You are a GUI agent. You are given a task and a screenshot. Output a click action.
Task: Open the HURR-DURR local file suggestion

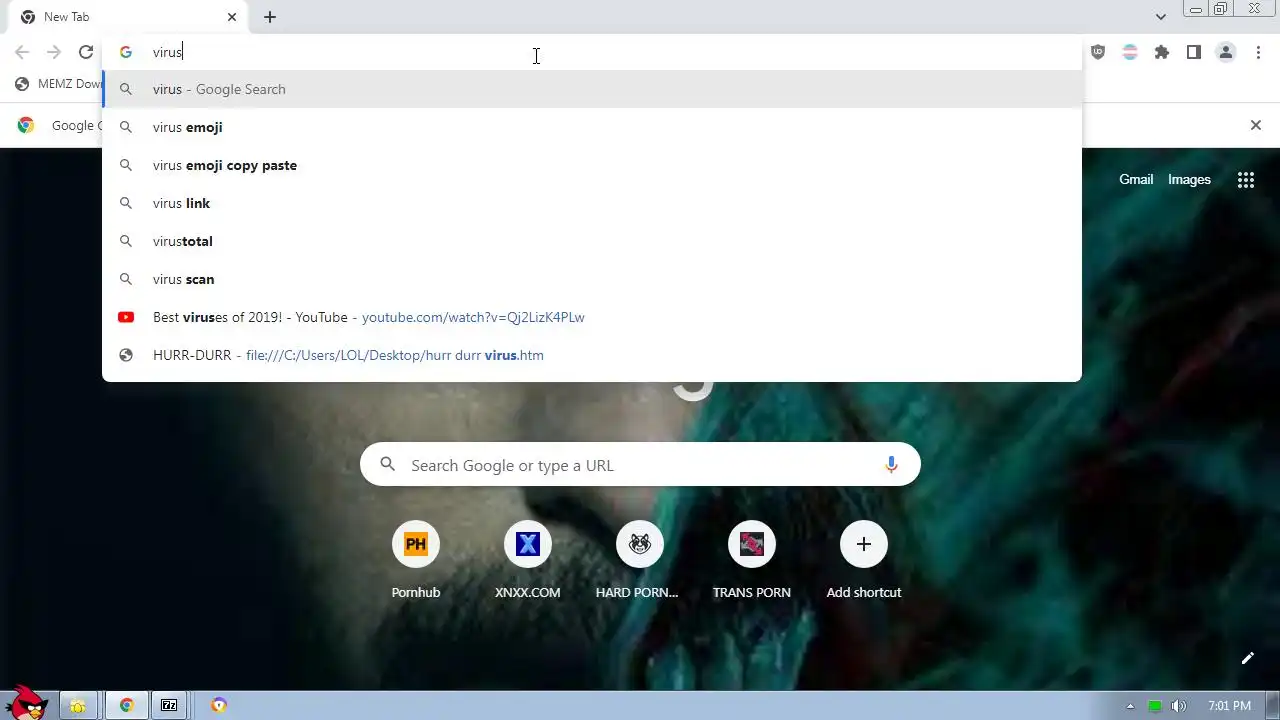click(592, 355)
